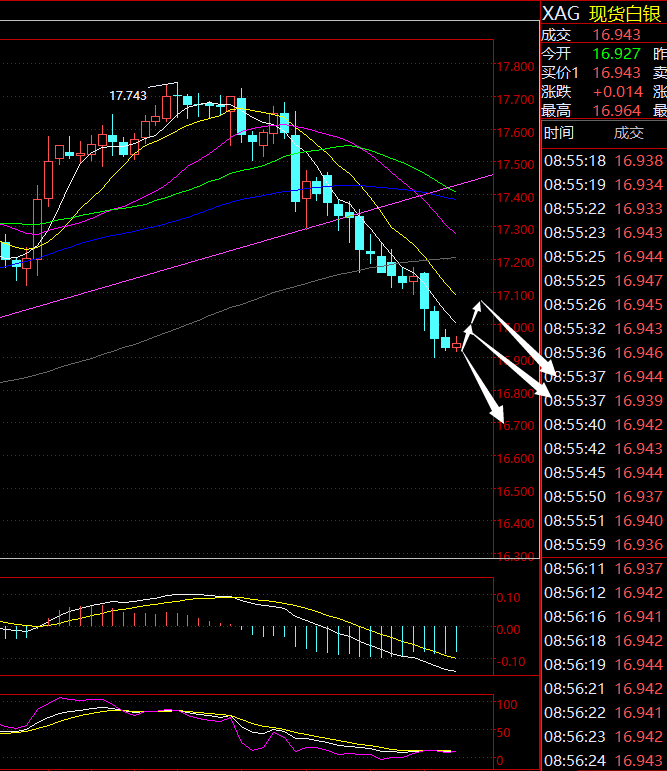Select the 08:55:59 tick time
The height and width of the screenshot is (771, 667).
click(x=575, y=545)
